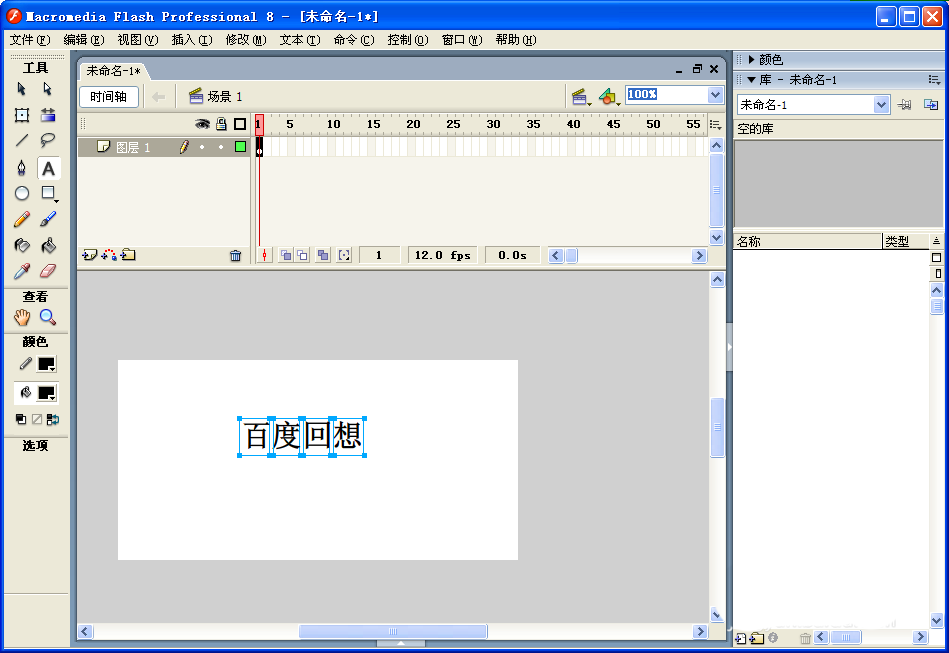Click No Color button
Image resolution: width=949 pixels, height=653 pixels.
[x=37, y=419]
